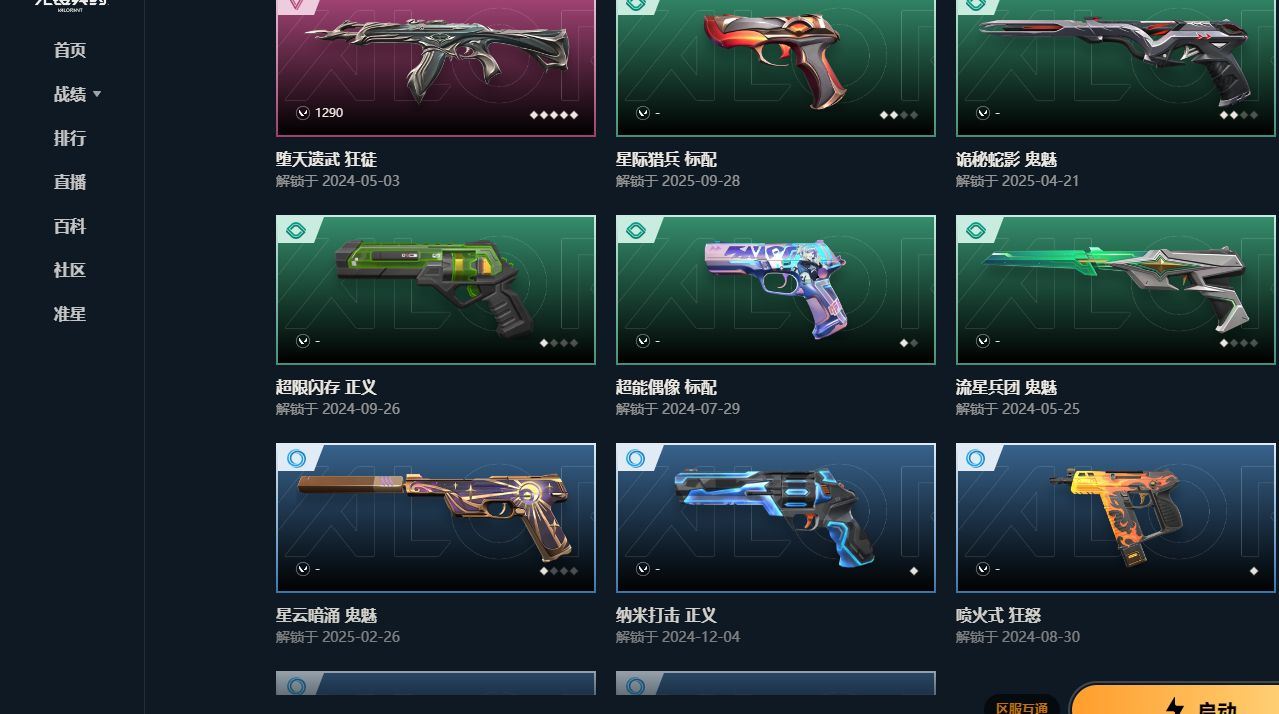Open the 喷火式 狂怒 skin name link
This screenshot has height=714, width=1279.
point(998,615)
